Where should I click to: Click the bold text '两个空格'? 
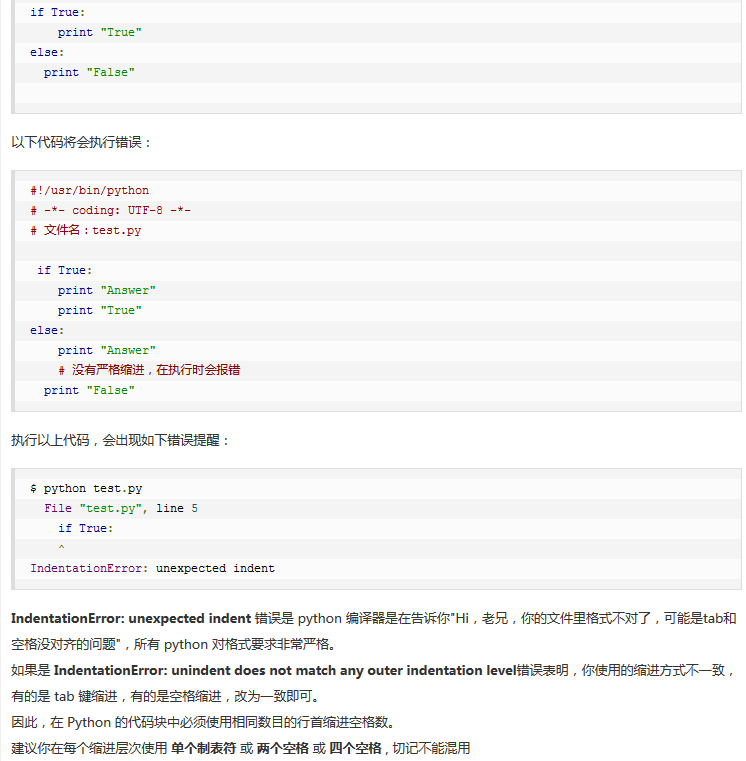tap(282, 748)
